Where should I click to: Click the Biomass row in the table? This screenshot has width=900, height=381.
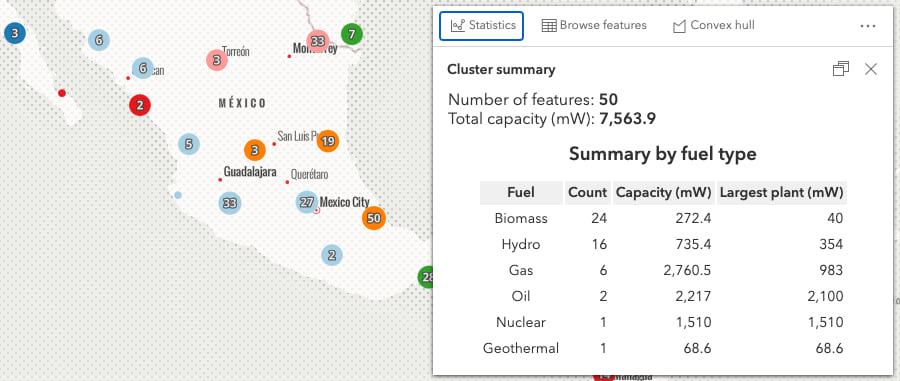(663, 219)
